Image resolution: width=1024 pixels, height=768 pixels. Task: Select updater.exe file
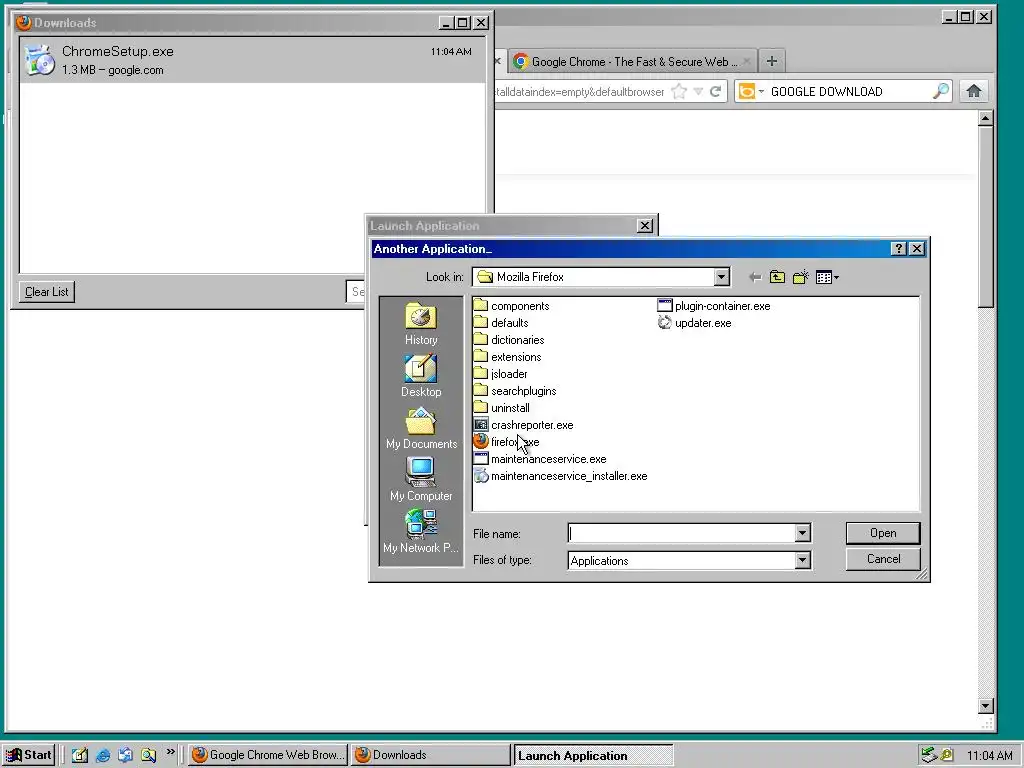[x=694, y=323]
